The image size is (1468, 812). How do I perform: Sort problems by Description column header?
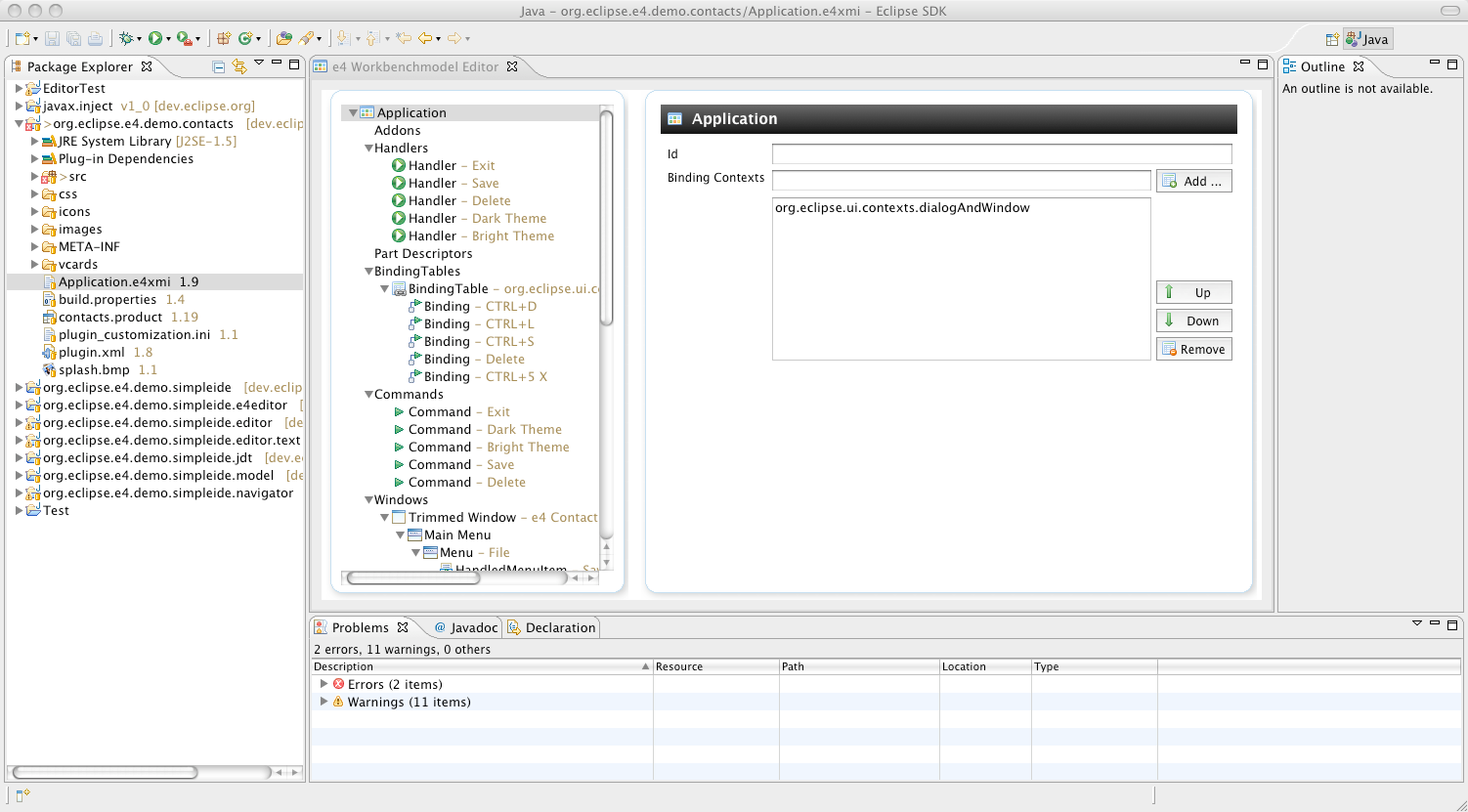click(482, 666)
